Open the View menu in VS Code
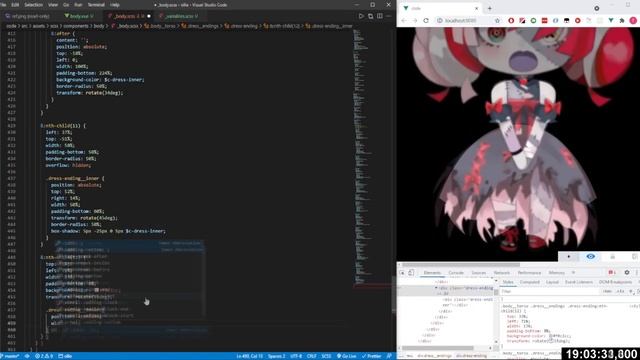This screenshot has width=640, height=360. 53,5
